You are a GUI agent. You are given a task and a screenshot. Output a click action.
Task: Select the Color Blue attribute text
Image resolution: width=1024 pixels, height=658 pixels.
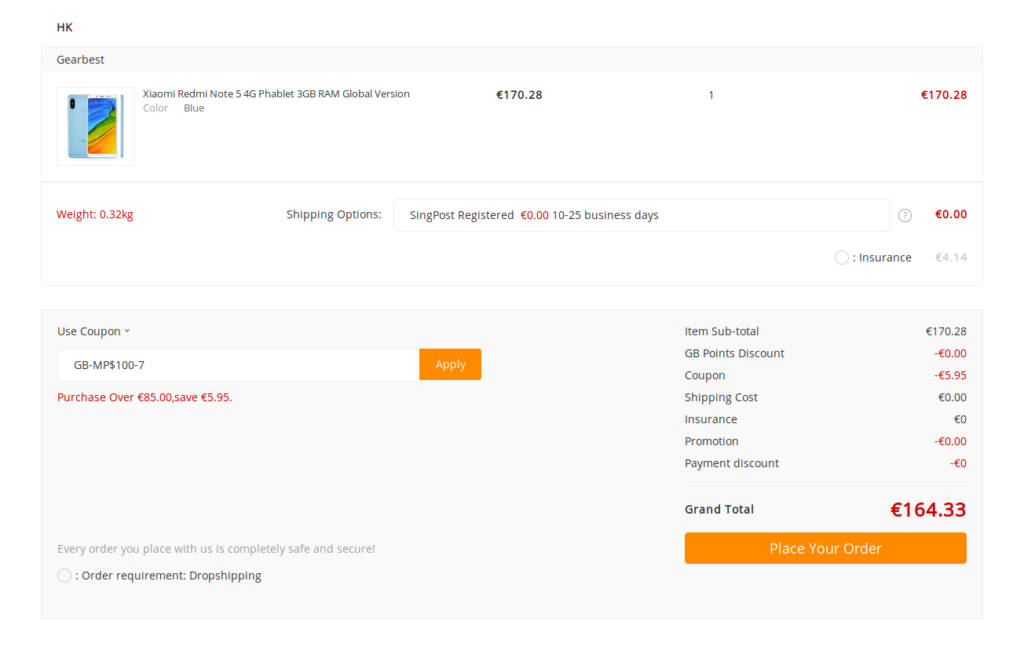click(x=174, y=108)
